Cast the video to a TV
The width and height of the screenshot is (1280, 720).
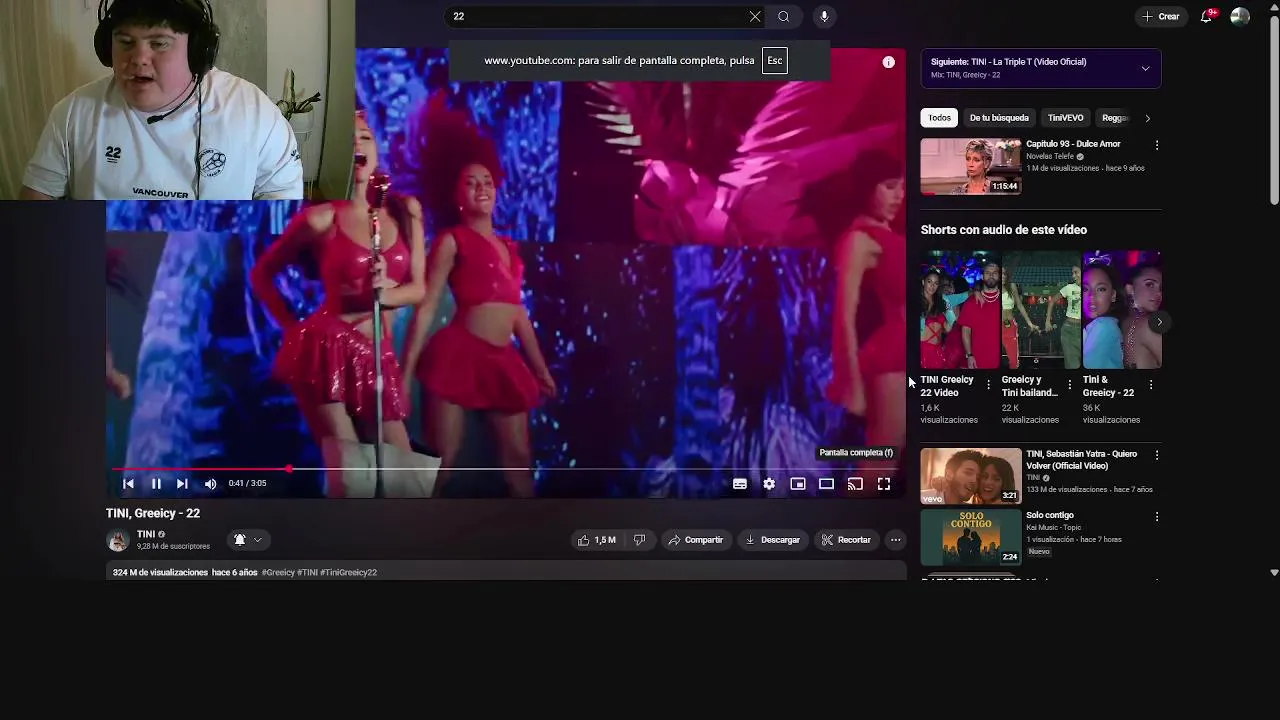tap(855, 484)
